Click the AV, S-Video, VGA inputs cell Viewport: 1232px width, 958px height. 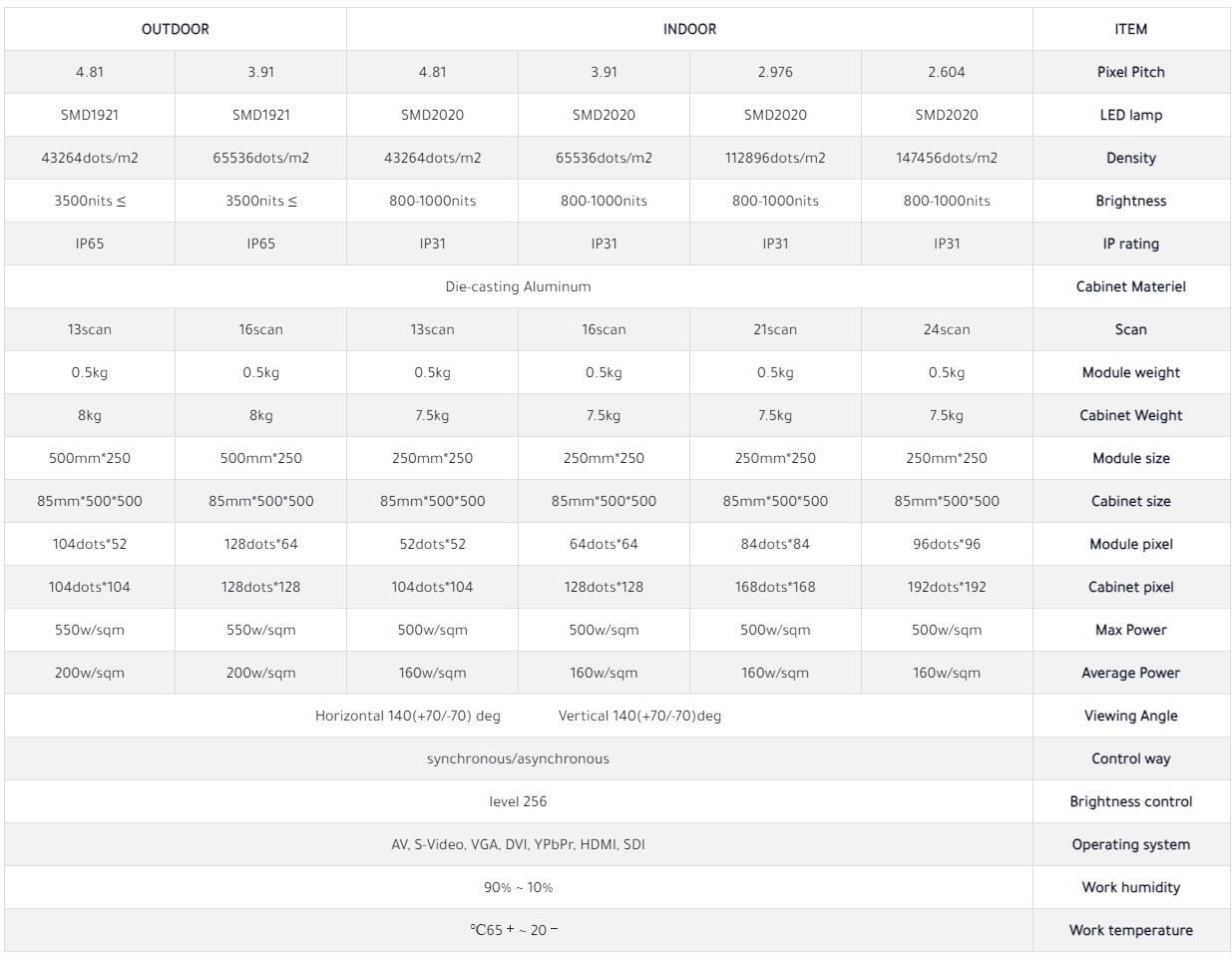pyautogui.click(x=518, y=844)
